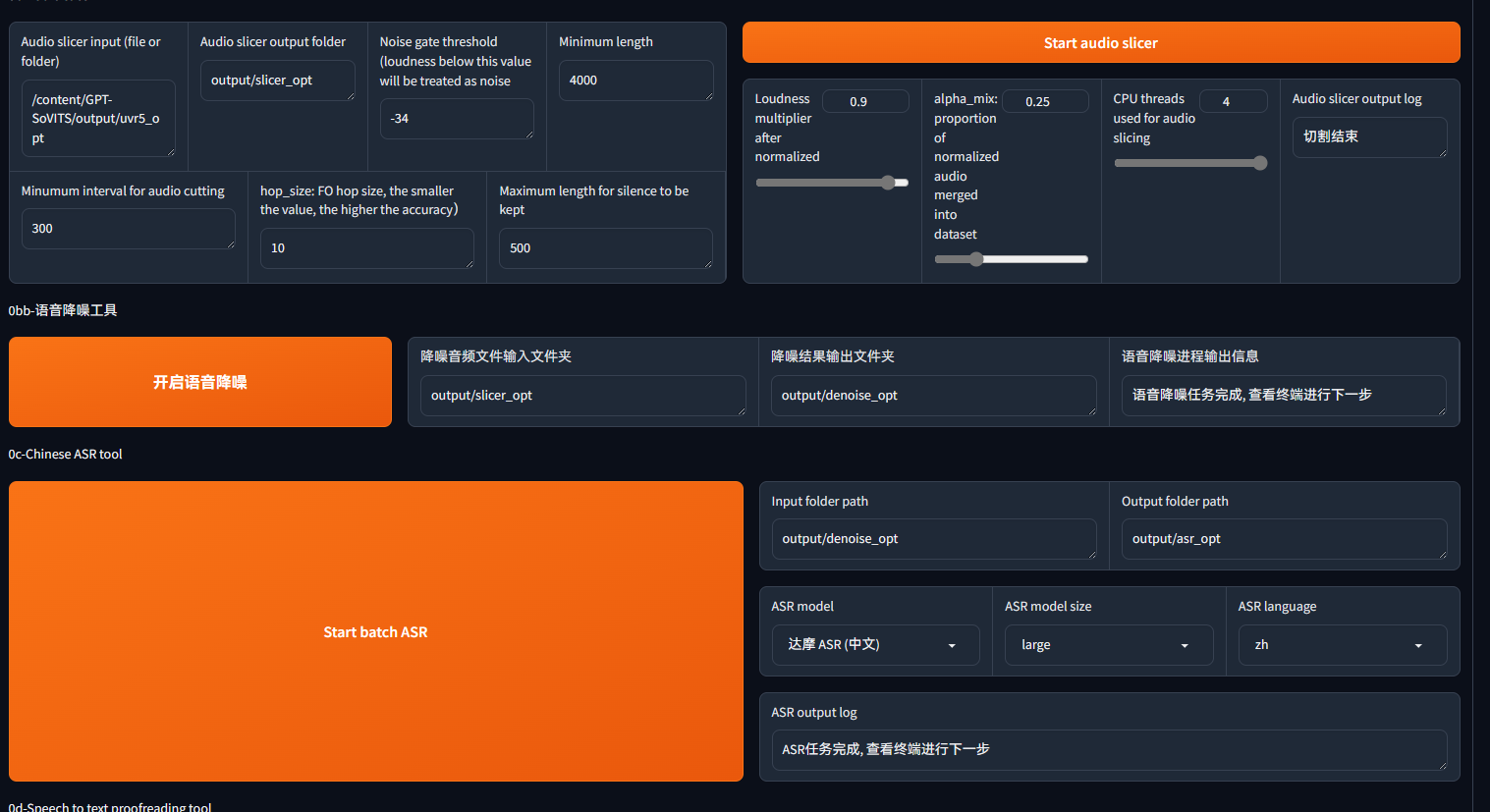Open the ASR language dropdown

click(x=1341, y=645)
